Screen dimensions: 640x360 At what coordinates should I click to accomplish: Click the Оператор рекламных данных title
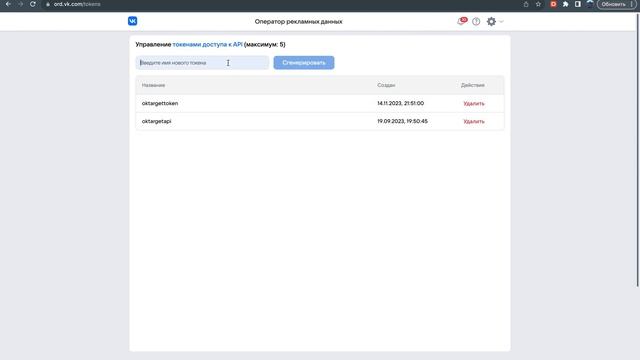point(298,22)
